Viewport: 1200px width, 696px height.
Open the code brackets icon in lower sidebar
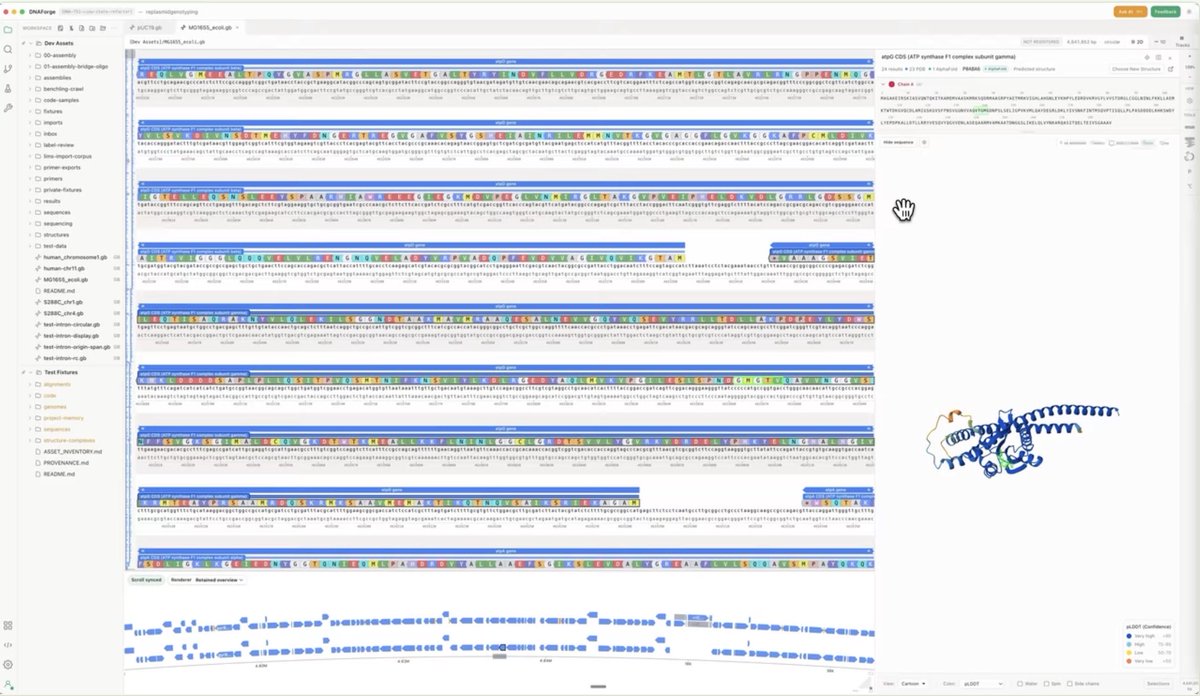[x=8, y=644]
